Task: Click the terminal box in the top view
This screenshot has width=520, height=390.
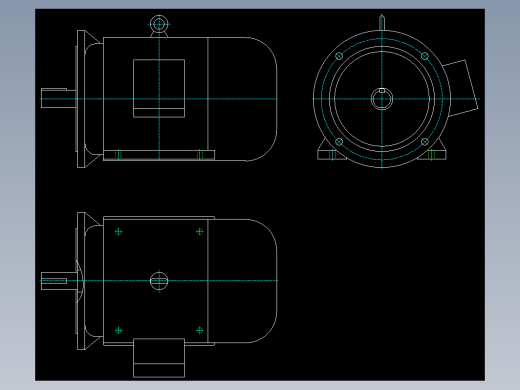Action: coord(159,358)
